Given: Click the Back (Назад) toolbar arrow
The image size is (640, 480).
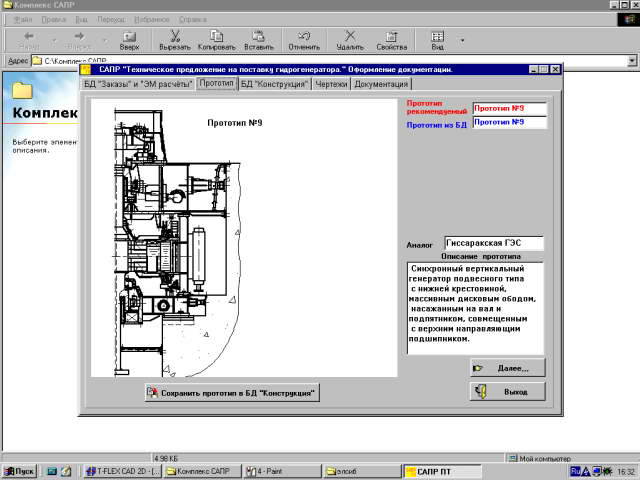Looking at the screenshot, I should pyautogui.click(x=29, y=40).
